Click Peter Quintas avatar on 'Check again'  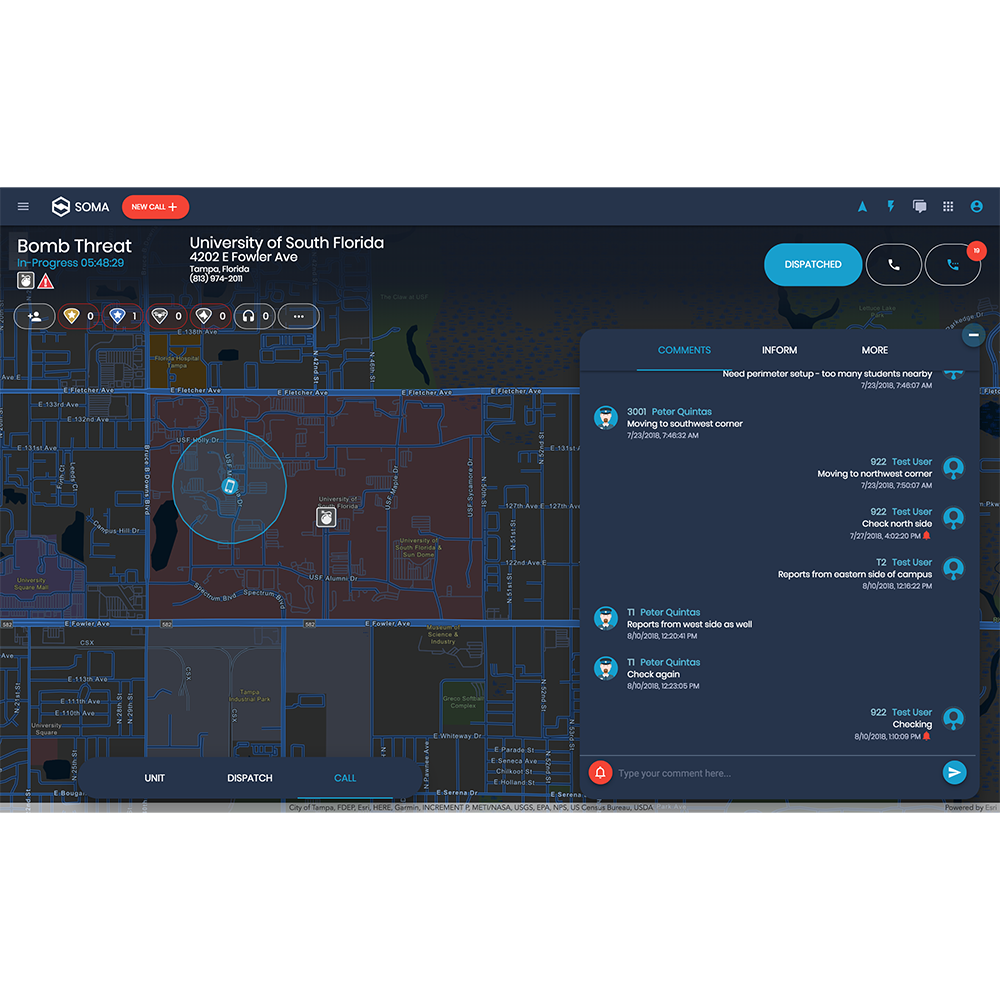pos(605,669)
